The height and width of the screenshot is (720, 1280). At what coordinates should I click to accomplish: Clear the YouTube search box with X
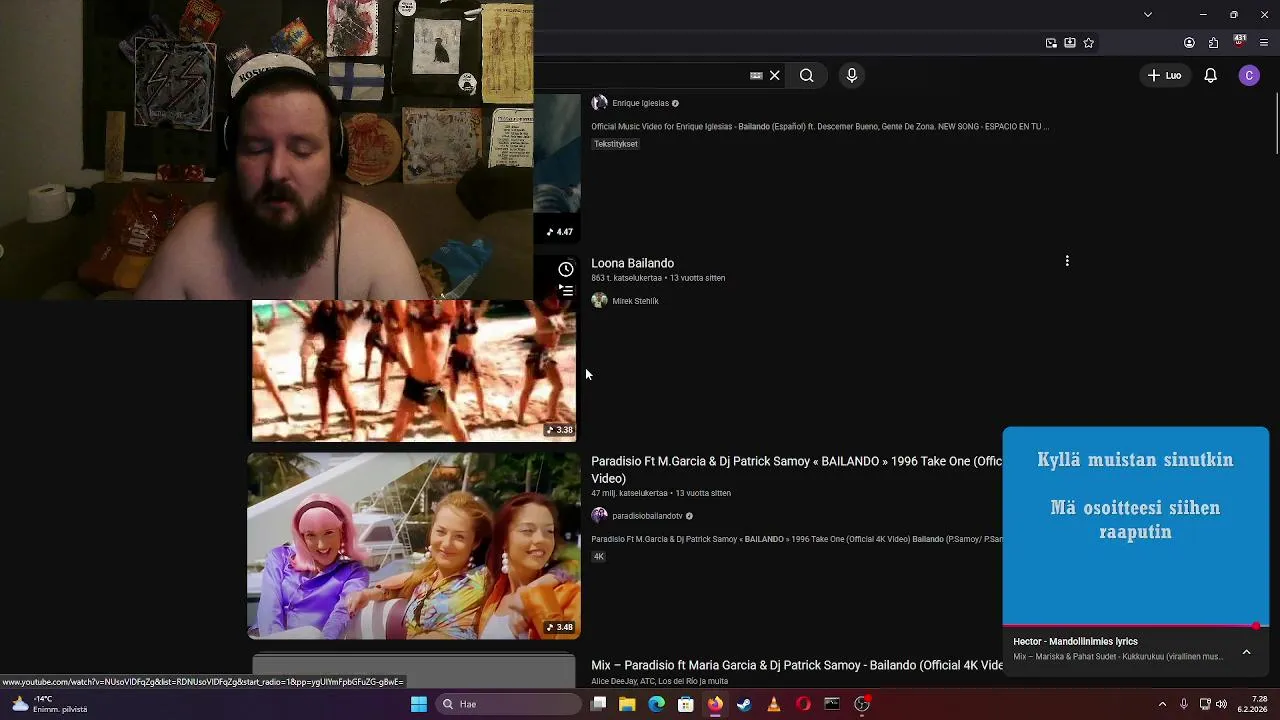[775, 75]
